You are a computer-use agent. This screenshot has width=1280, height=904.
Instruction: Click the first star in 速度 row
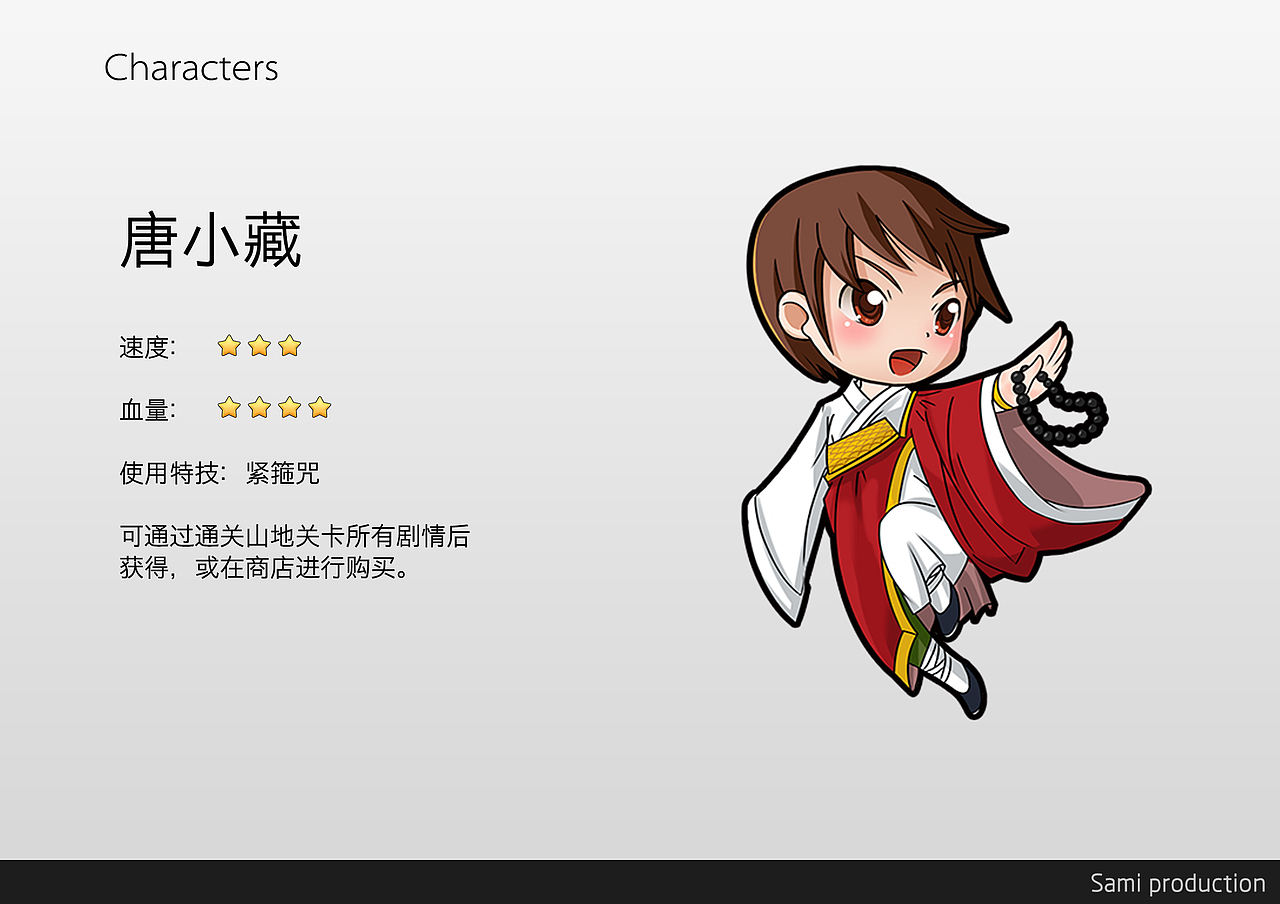pyautogui.click(x=229, y=346)
